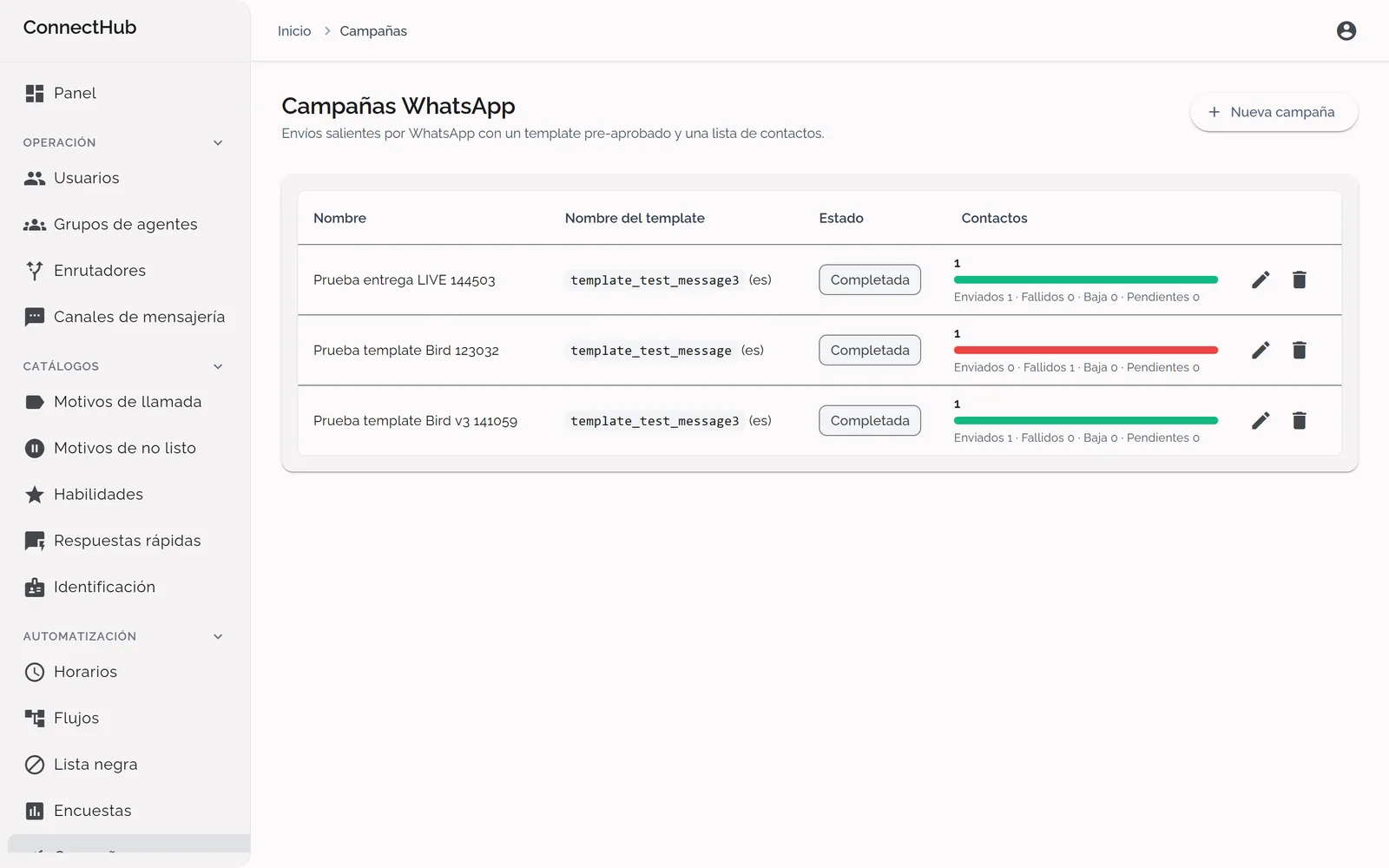Click the Grupos de agentes icon

35,224
